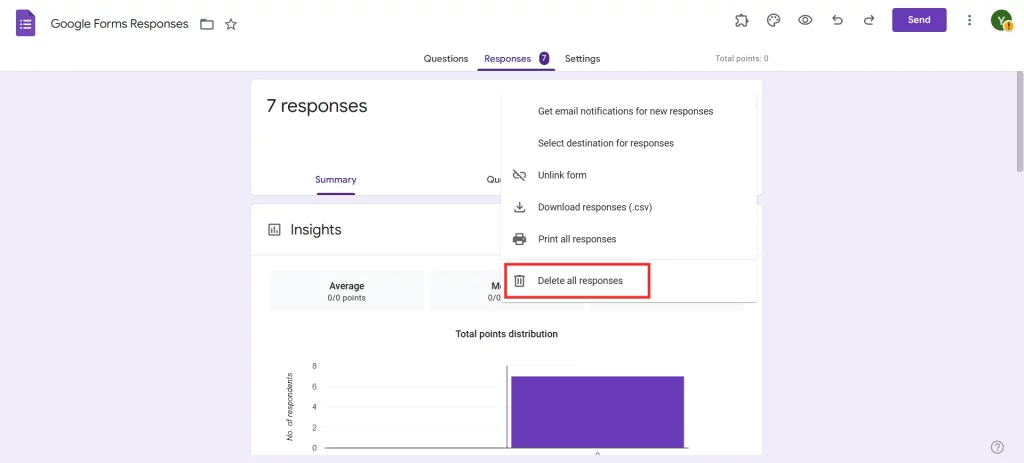Viewport: 1024px width, 463px height.
Task: Click the Total points distribution chart title
Action: point(507,334)
